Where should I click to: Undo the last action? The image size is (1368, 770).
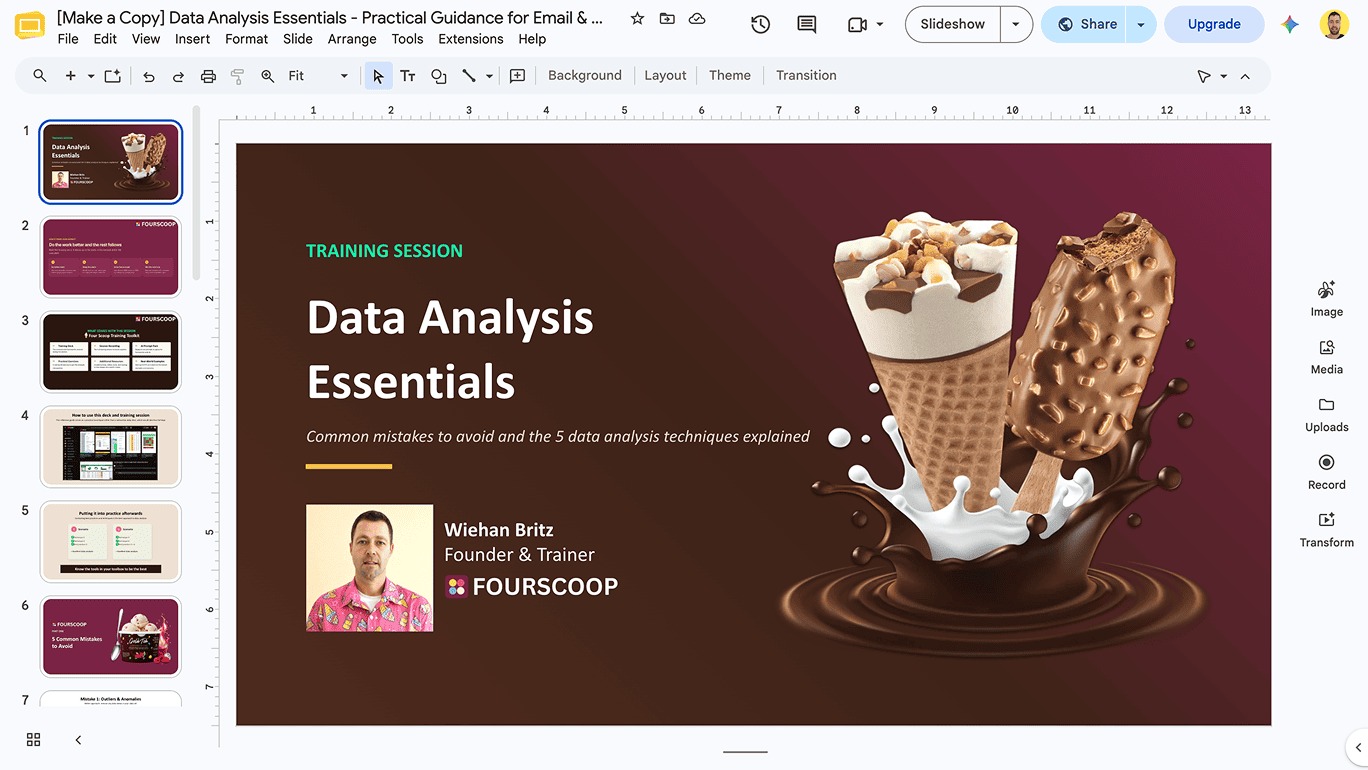click(x=149, y=76)
